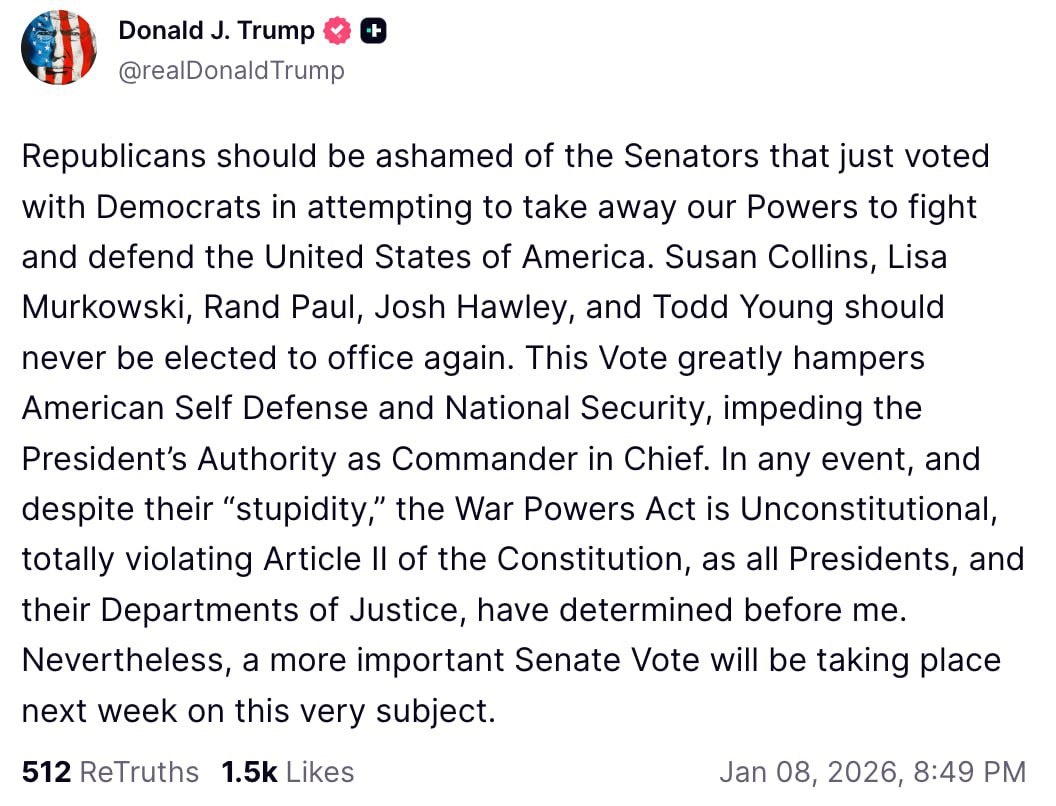Open the Donald J. Trump display name
This screenshot has height=806, width=1056.
(216, 30)
